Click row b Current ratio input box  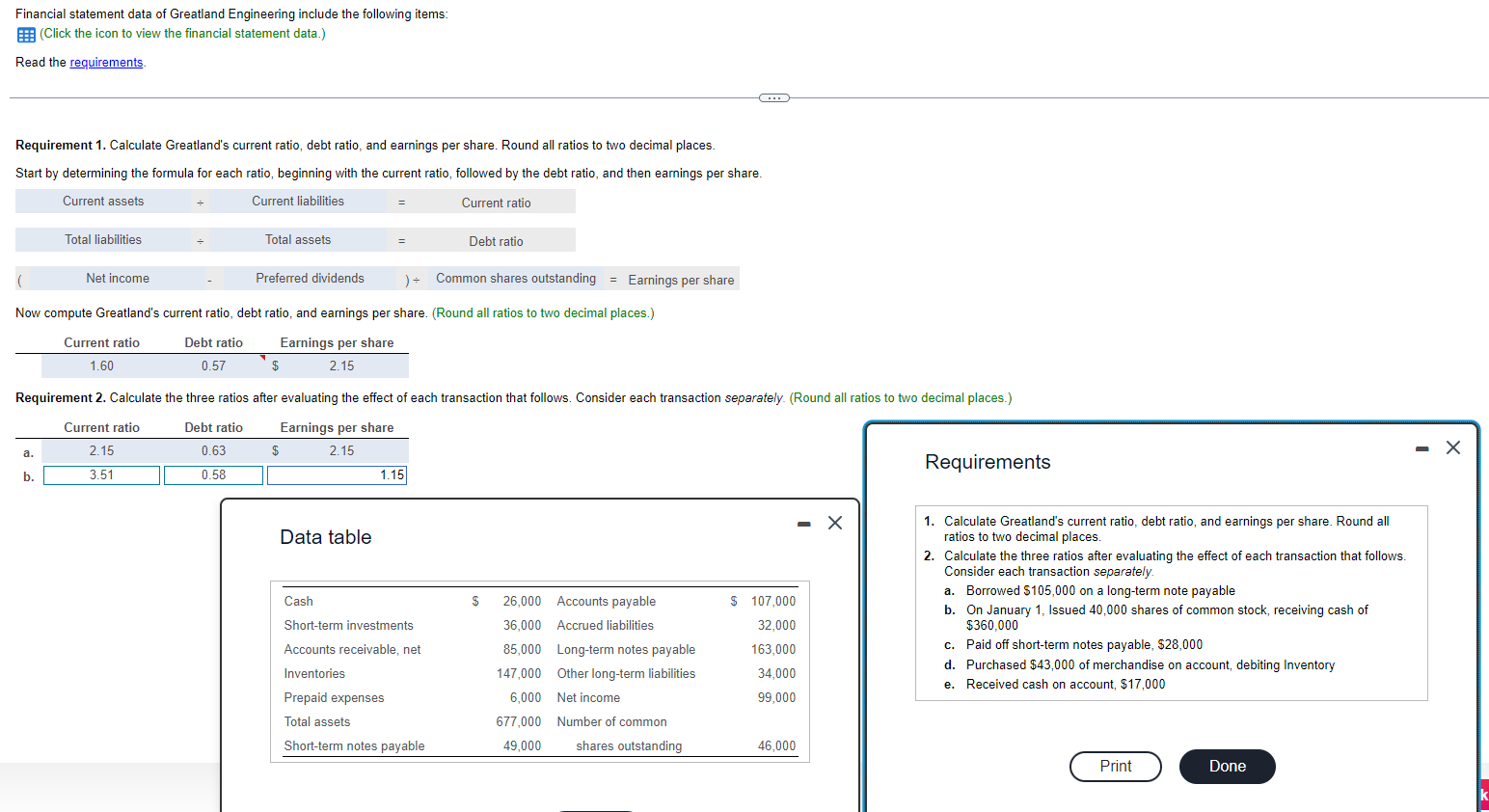click(101, 474)
